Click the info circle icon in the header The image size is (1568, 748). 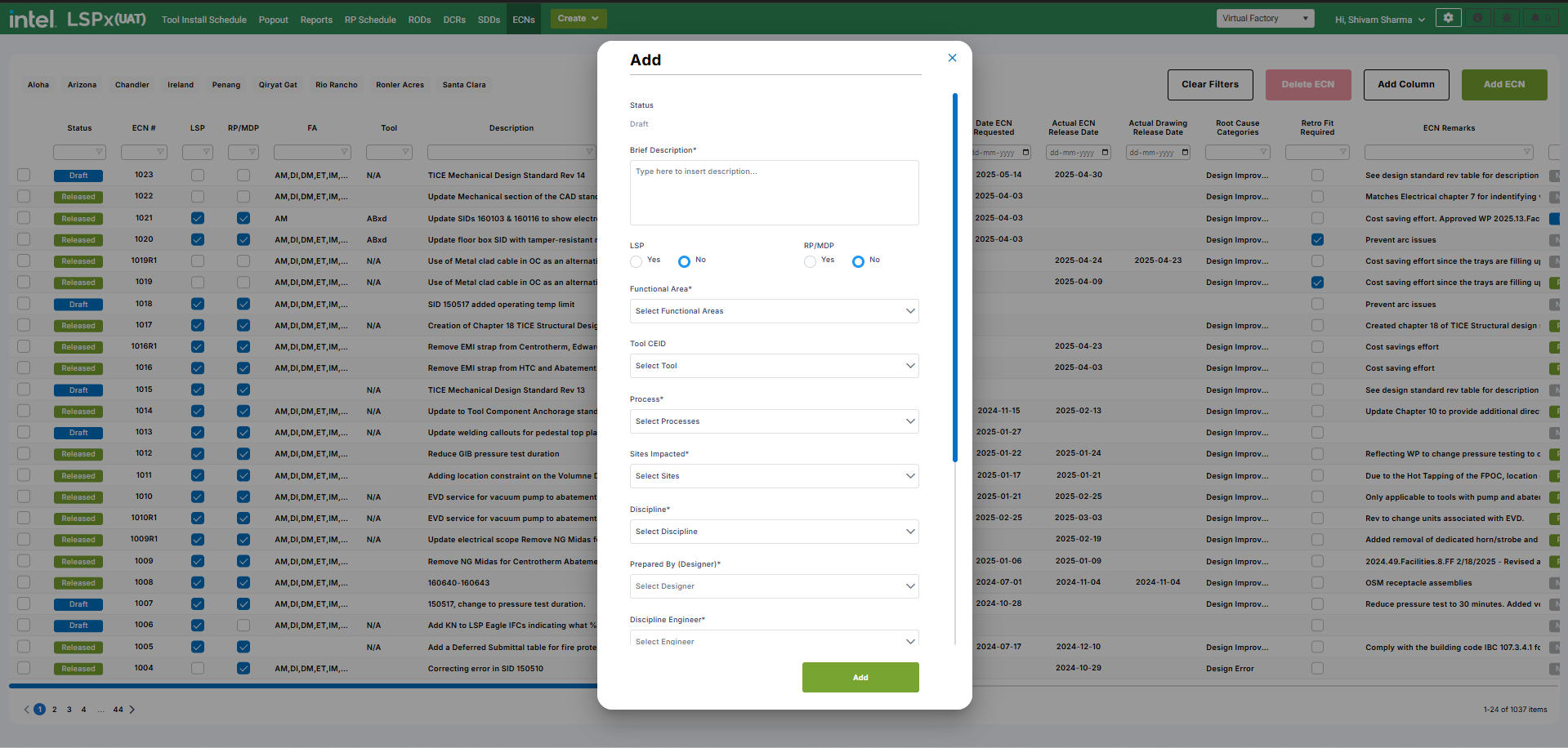tap(1477, 18)
